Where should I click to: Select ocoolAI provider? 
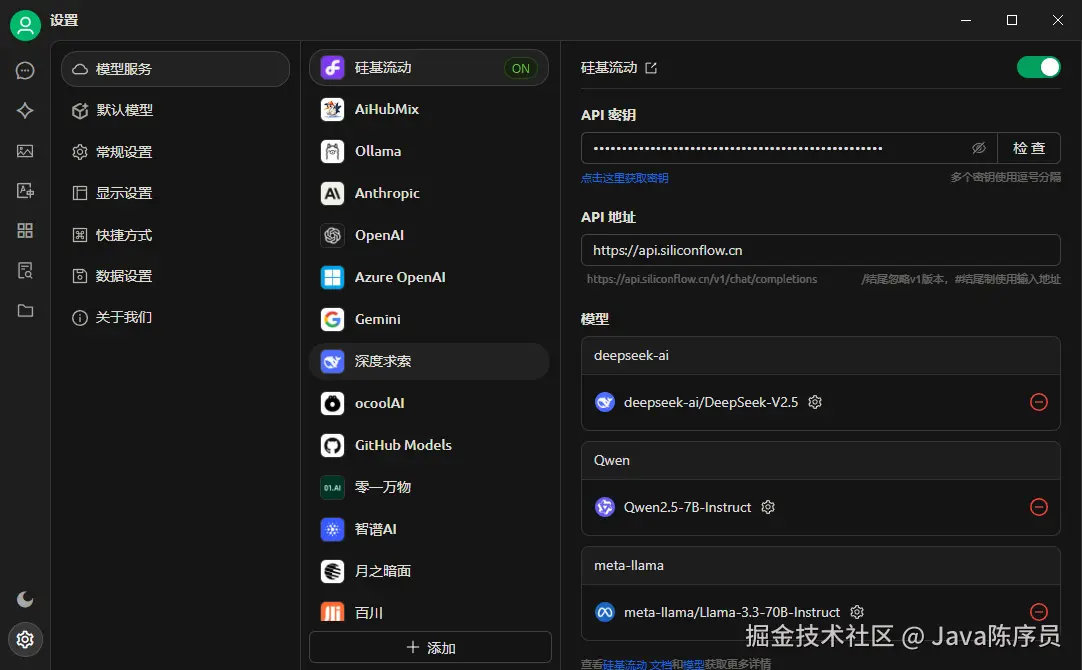(x=429, y=403)
